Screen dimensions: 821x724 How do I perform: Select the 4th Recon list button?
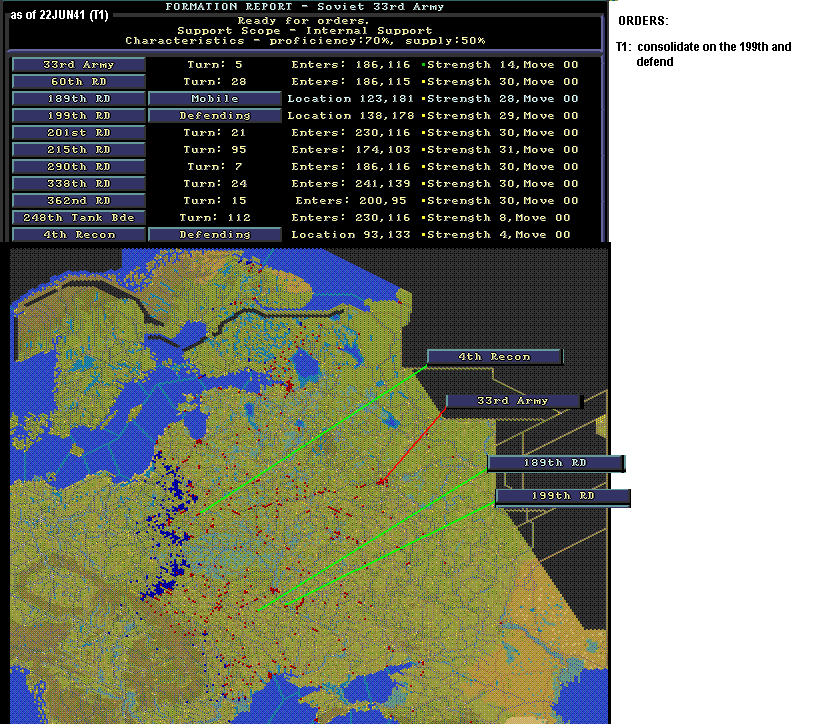(x=79, y=235)
